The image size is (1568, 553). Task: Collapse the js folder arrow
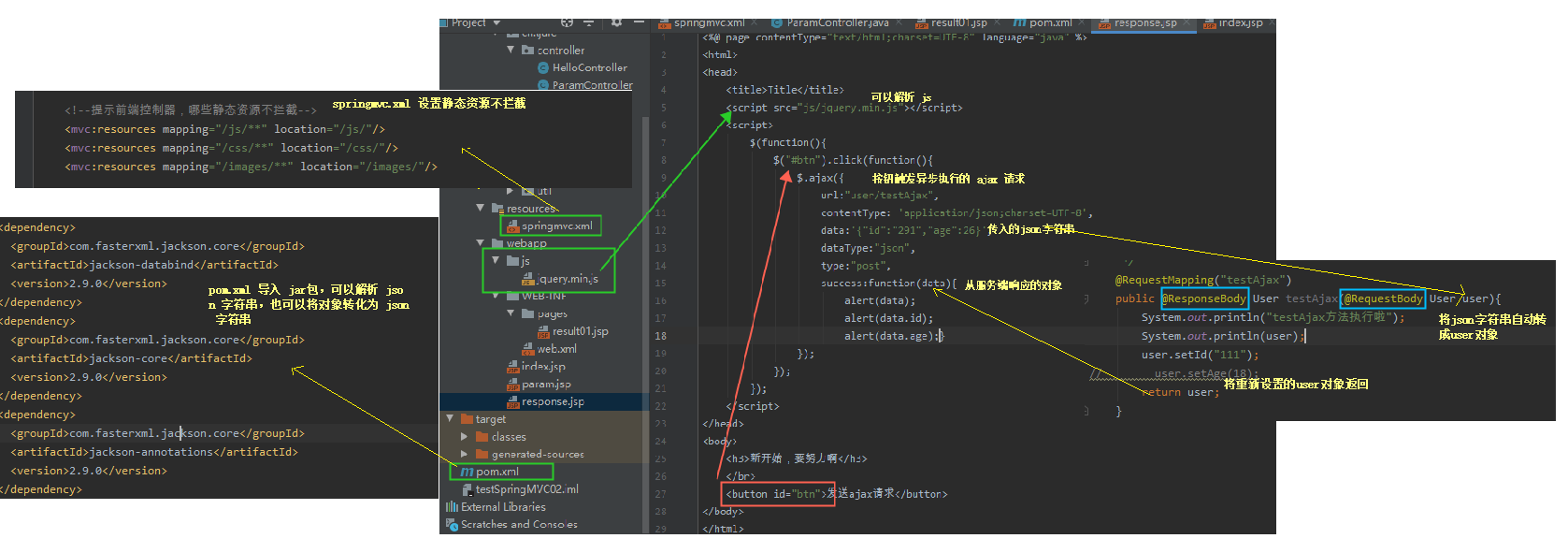coord(496,261)
